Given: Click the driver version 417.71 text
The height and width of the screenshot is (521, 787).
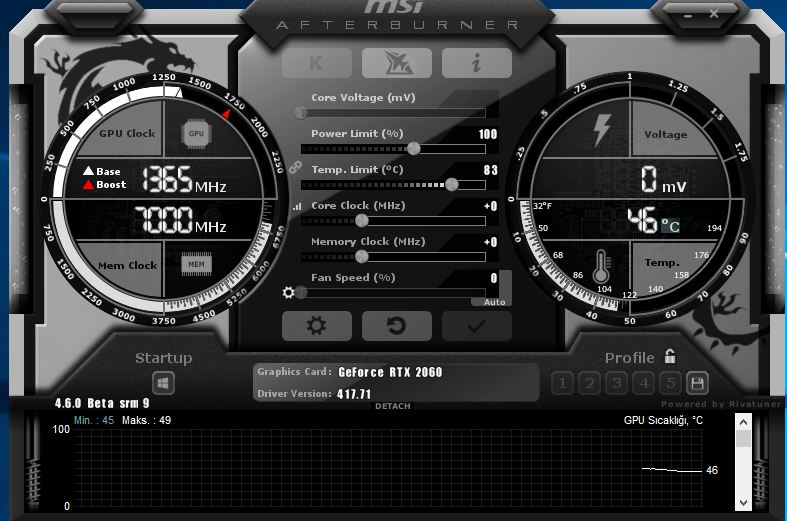Looking at the screenshot, I should tap(354, 394).
